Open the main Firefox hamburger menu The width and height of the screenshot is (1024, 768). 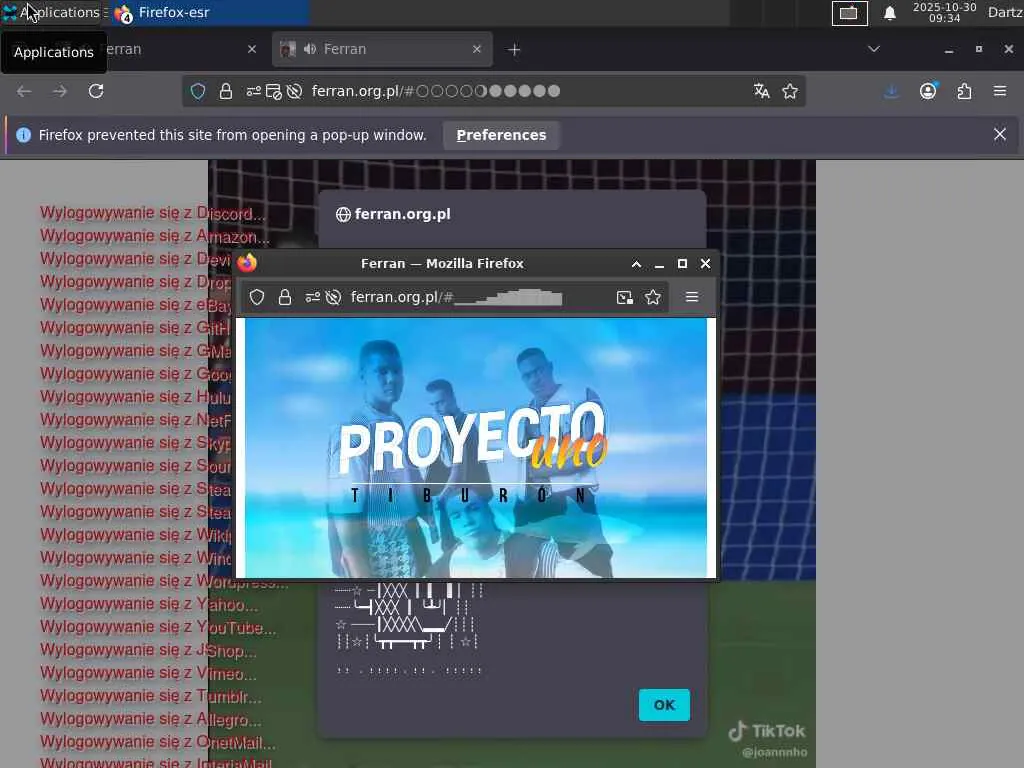click(x=1000, y=91)
